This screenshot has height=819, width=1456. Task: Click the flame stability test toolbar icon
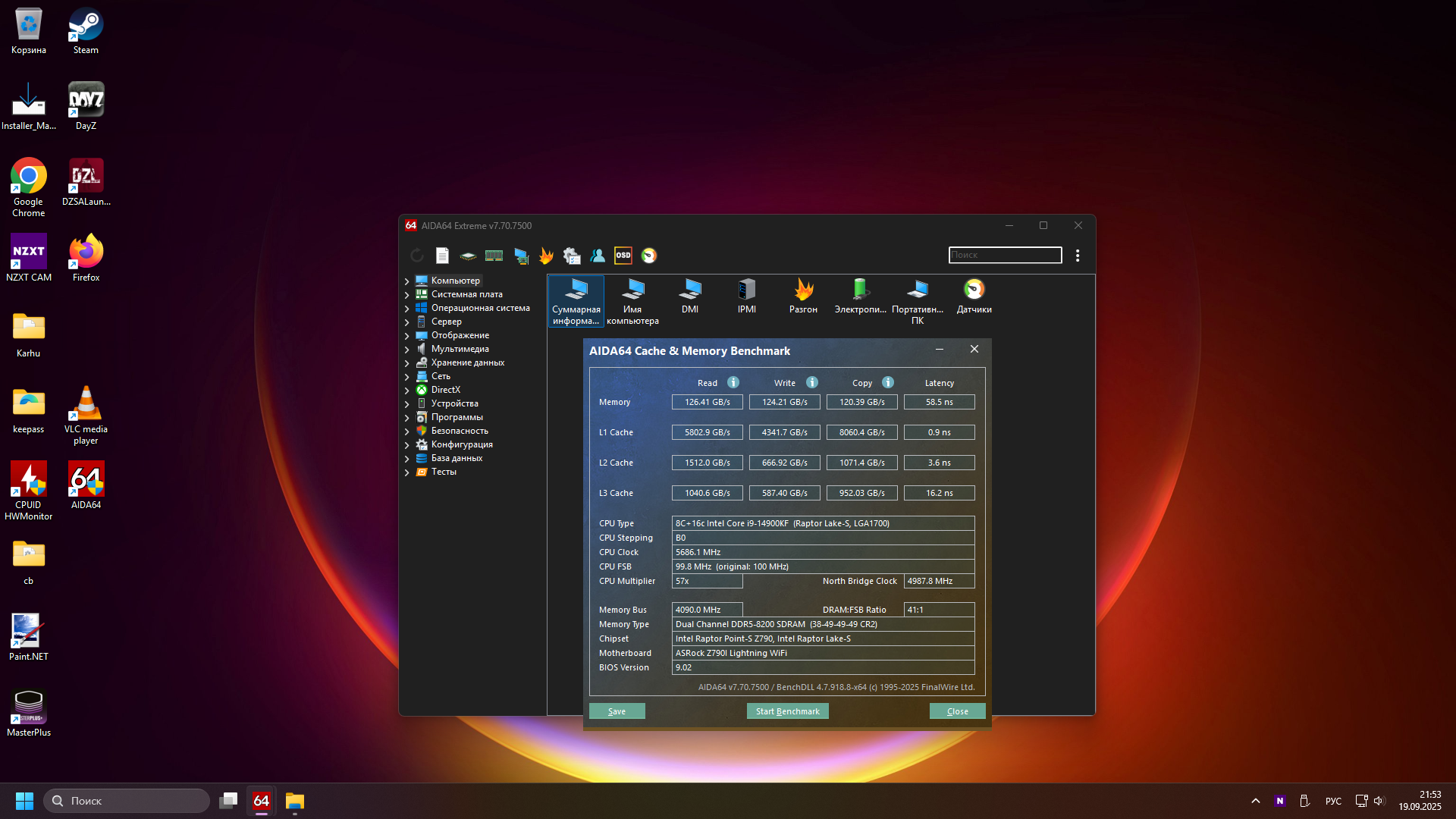coord(546,256)
